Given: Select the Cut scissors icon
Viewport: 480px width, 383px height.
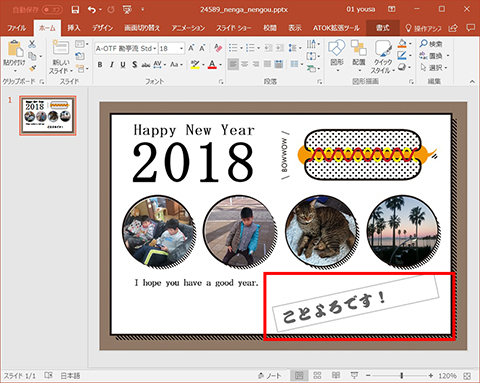Looking at the screenshot, I should point(32,44).
